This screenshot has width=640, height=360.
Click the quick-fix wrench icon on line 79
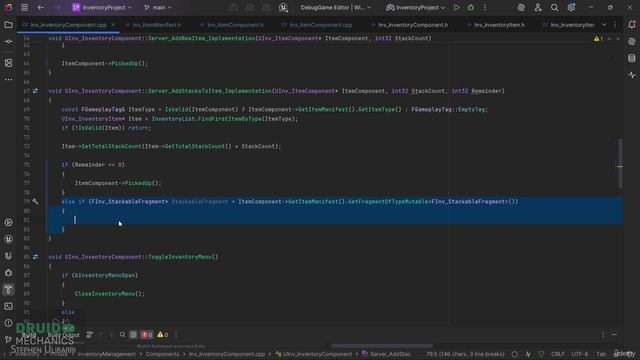[x=36, y=202]
